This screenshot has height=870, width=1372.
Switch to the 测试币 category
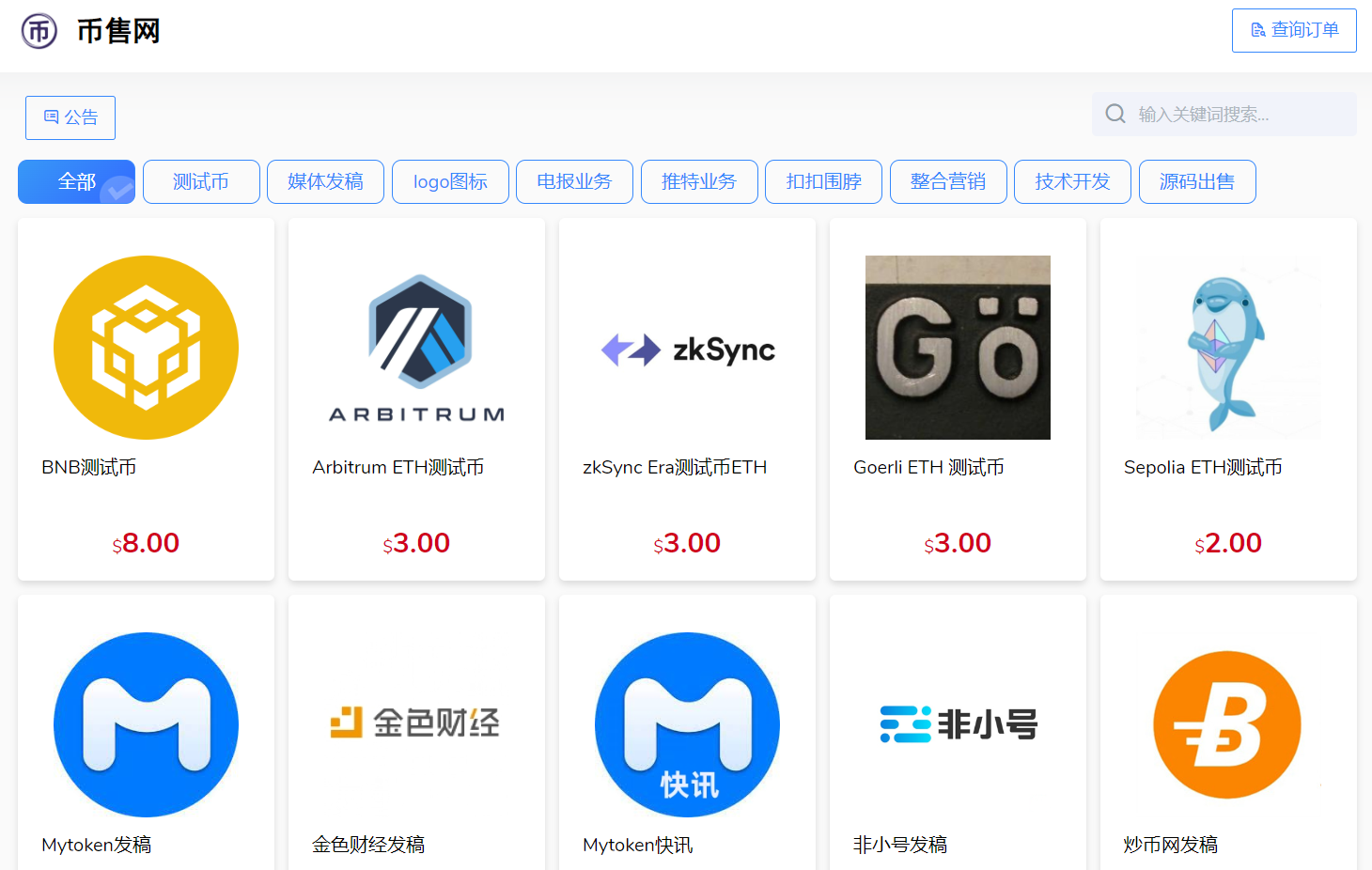click(201, 181)
